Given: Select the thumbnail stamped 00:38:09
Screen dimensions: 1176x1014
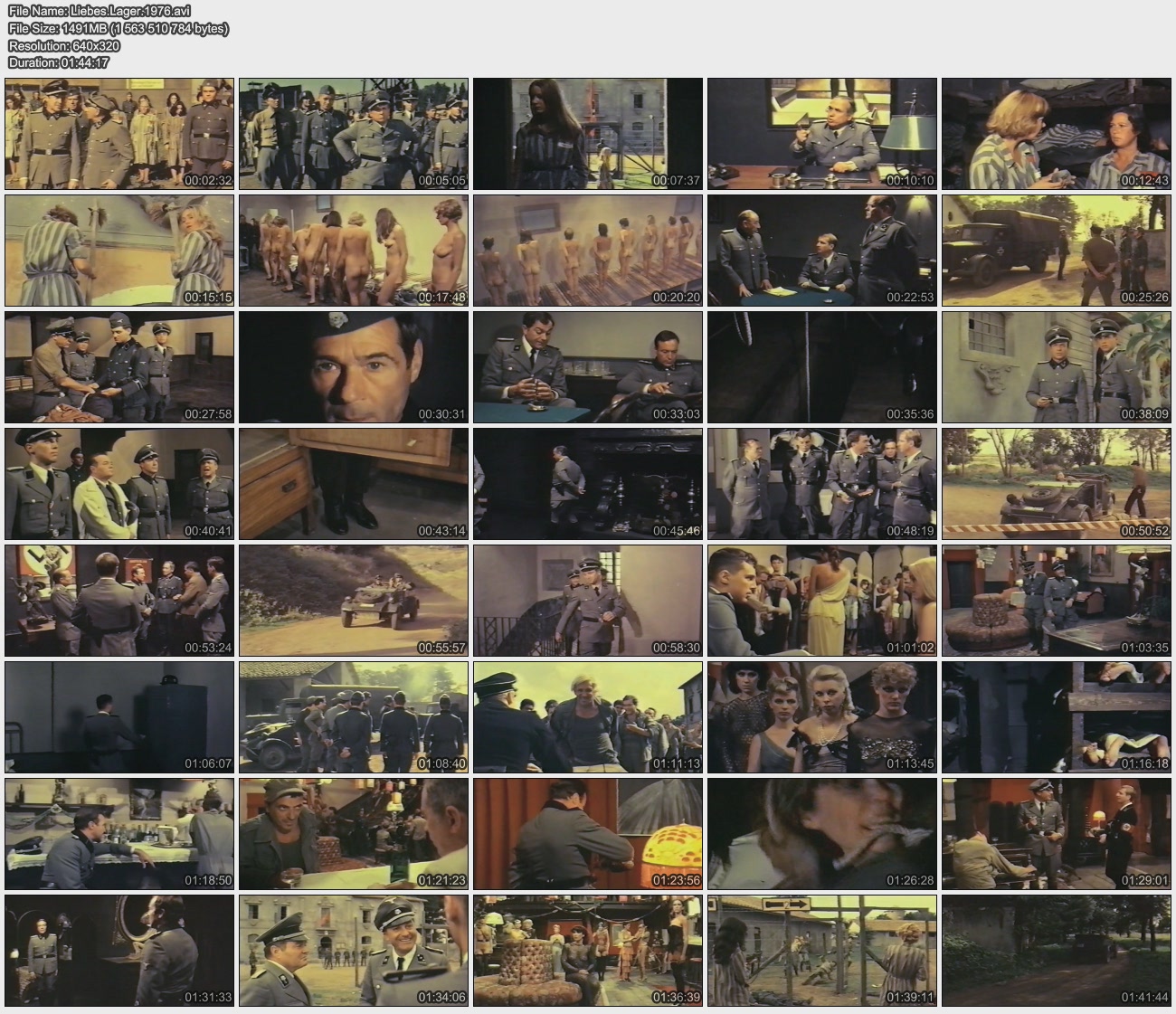Looking at the screenshot, I should pos(1057,367).
